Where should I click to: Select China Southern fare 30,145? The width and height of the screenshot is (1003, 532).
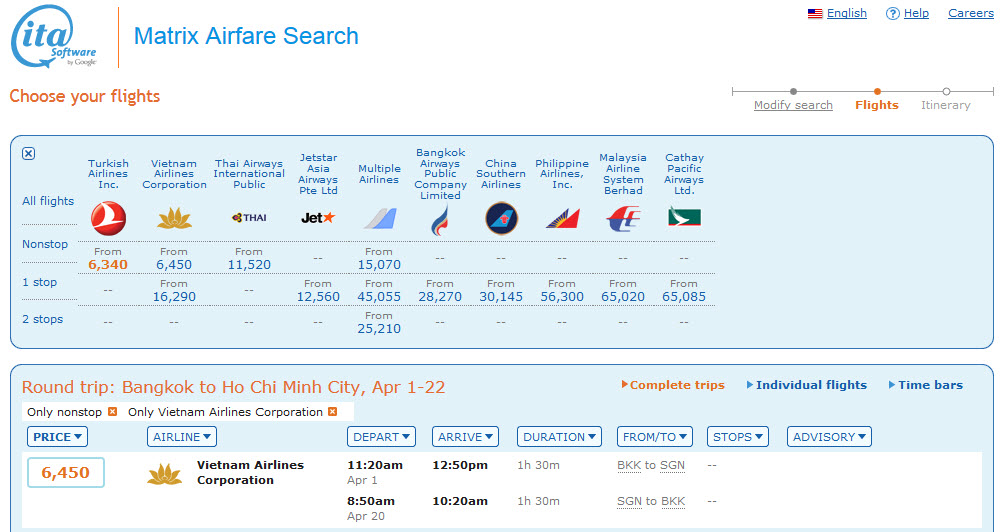(501, 296)
